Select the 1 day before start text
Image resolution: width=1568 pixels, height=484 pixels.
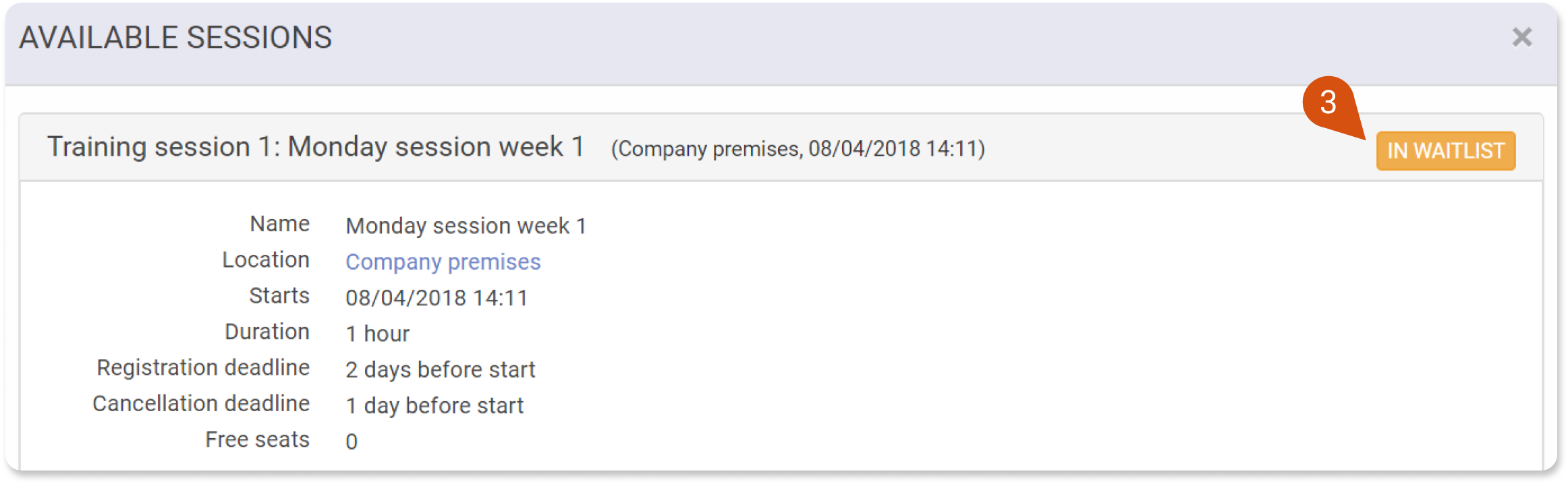(435, 406)
